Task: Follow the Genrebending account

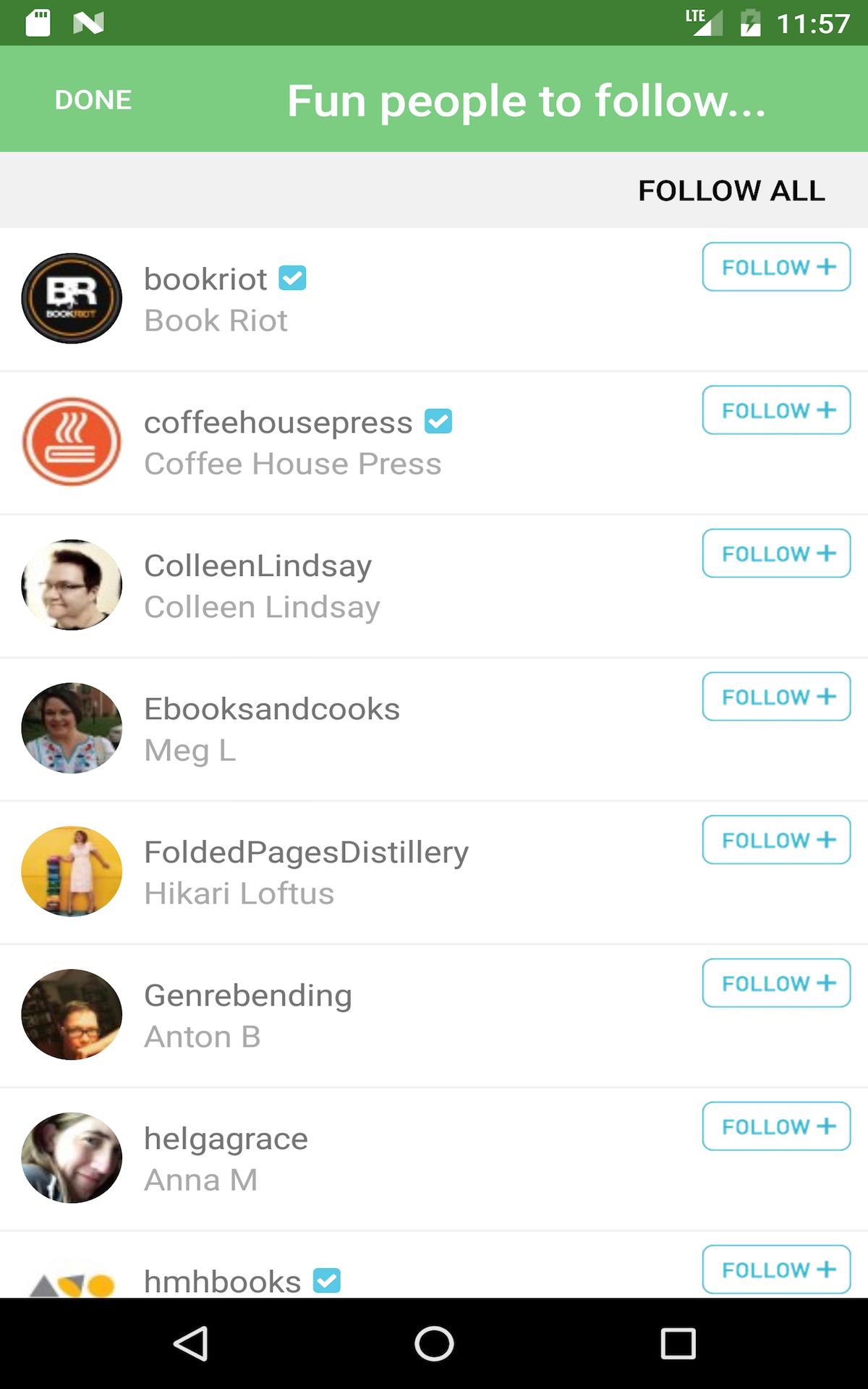Action: click(x=775, y=983)
